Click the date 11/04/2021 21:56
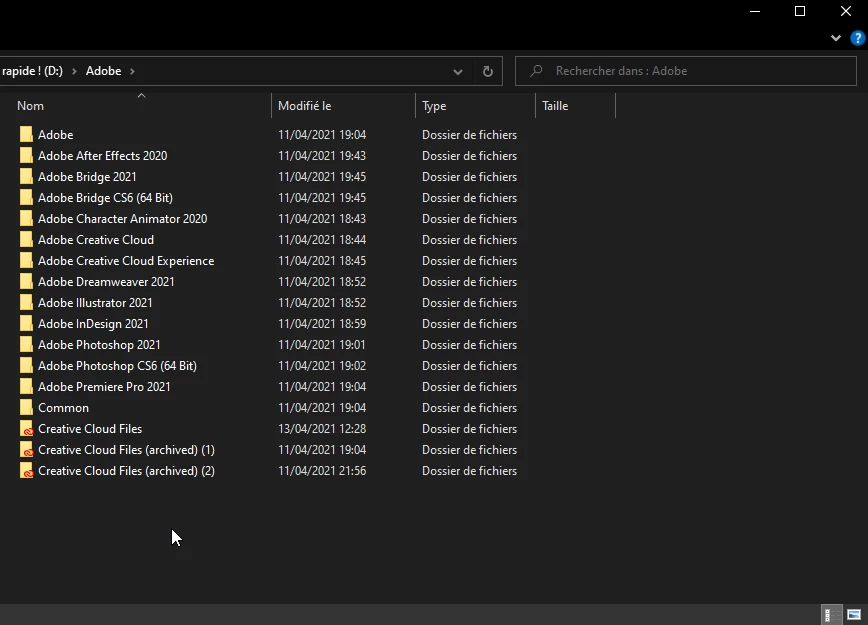Viewport: 868px width, 625px height. tap(322, 471)
